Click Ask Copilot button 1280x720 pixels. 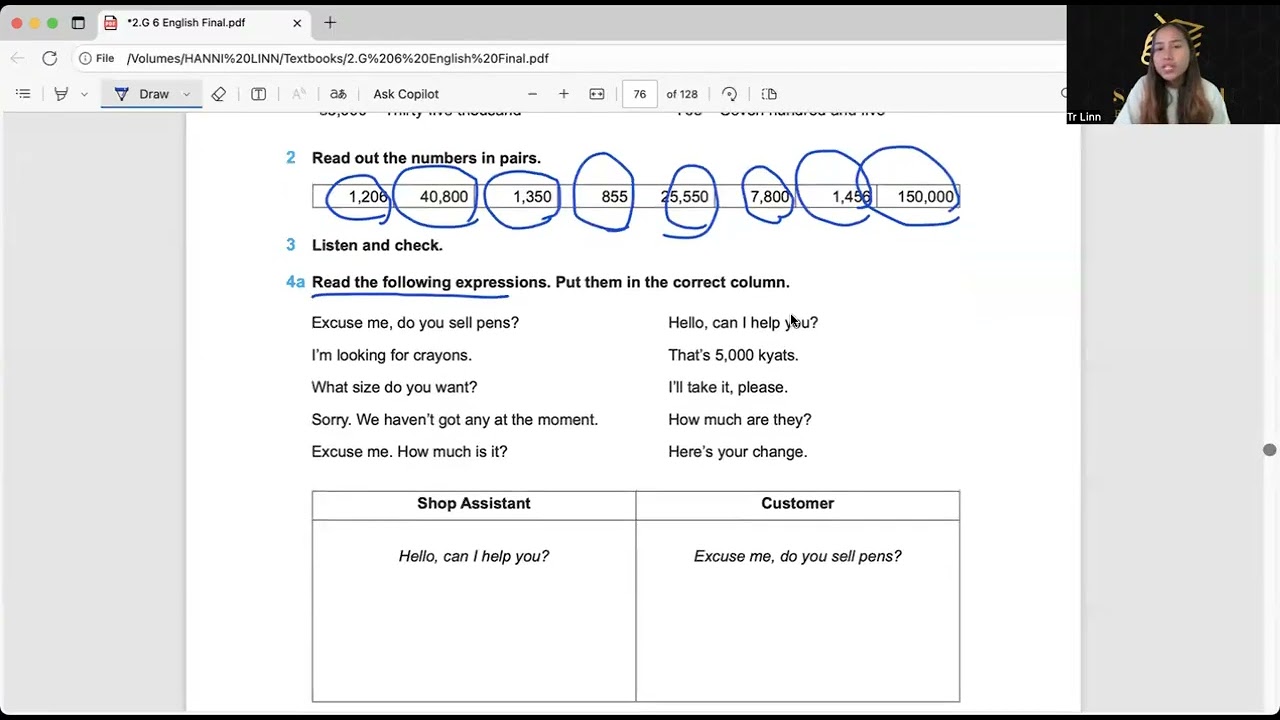pyautogui.click(x=406, y=94)
